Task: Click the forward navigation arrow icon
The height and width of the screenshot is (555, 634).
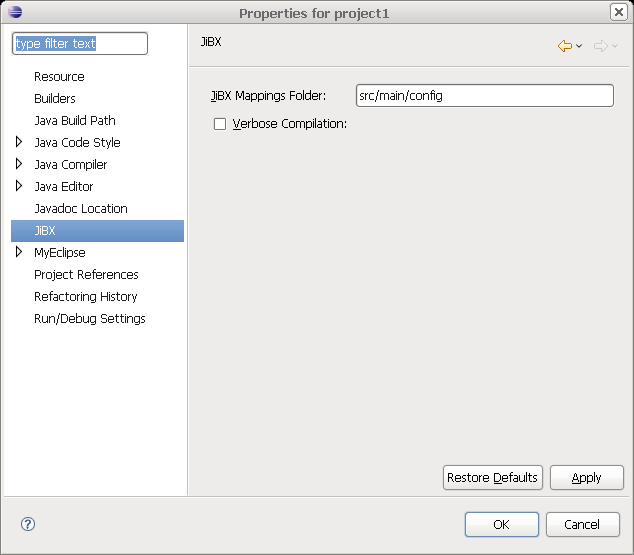Action: coord(600,46)
